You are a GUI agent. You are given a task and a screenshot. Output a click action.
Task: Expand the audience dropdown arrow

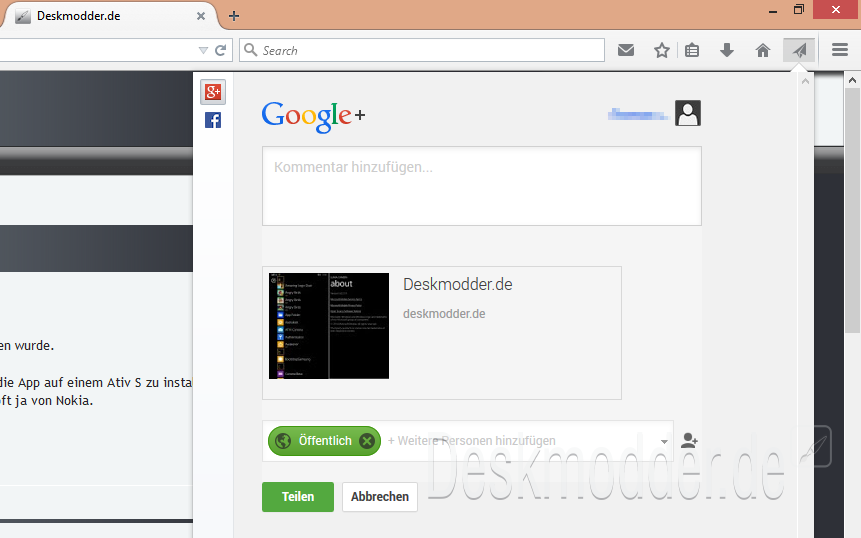coord(664,442)
